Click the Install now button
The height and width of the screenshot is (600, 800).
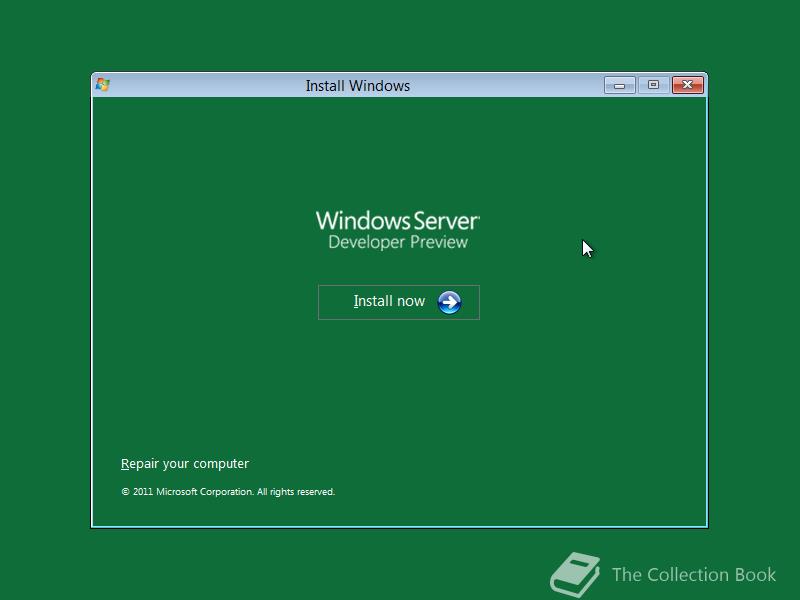point(398,302)
